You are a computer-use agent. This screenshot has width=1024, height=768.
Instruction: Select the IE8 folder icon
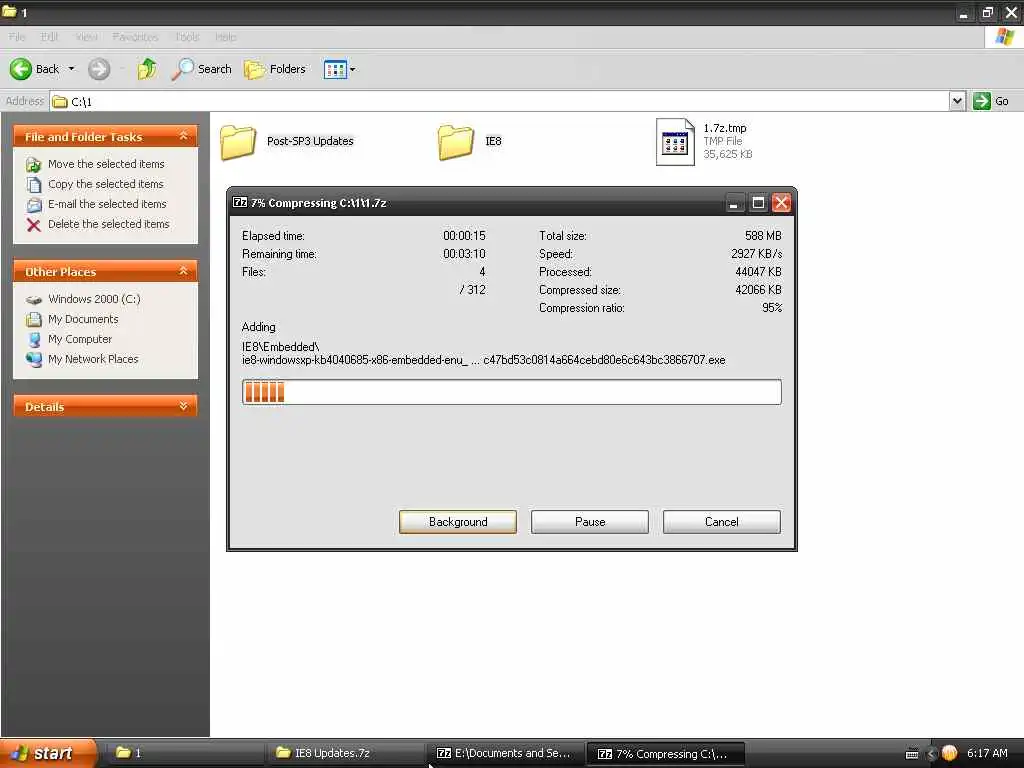pyautogui.click(x=456, y=142)
